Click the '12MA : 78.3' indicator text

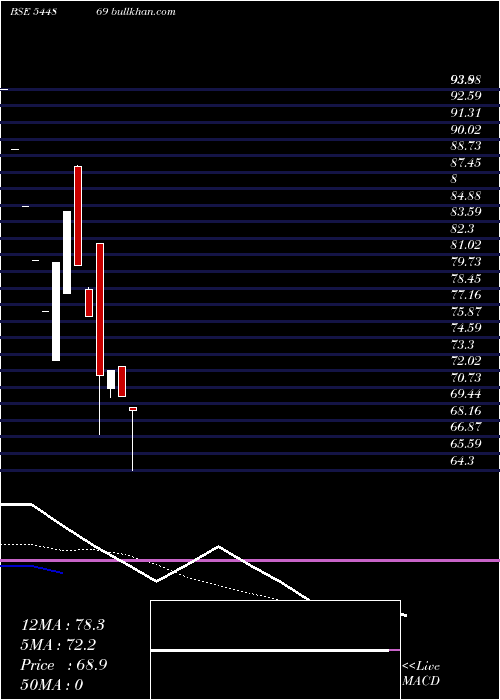tap(62, 625)
